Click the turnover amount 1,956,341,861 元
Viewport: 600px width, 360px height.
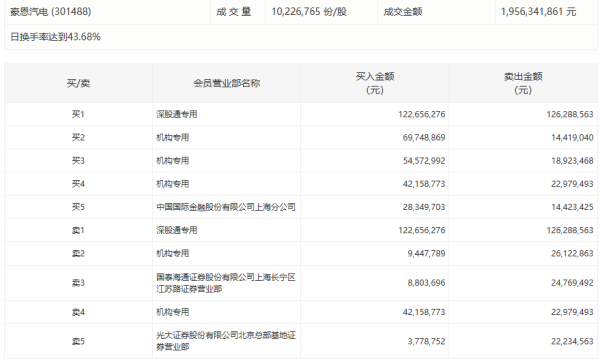click(538, 12)
